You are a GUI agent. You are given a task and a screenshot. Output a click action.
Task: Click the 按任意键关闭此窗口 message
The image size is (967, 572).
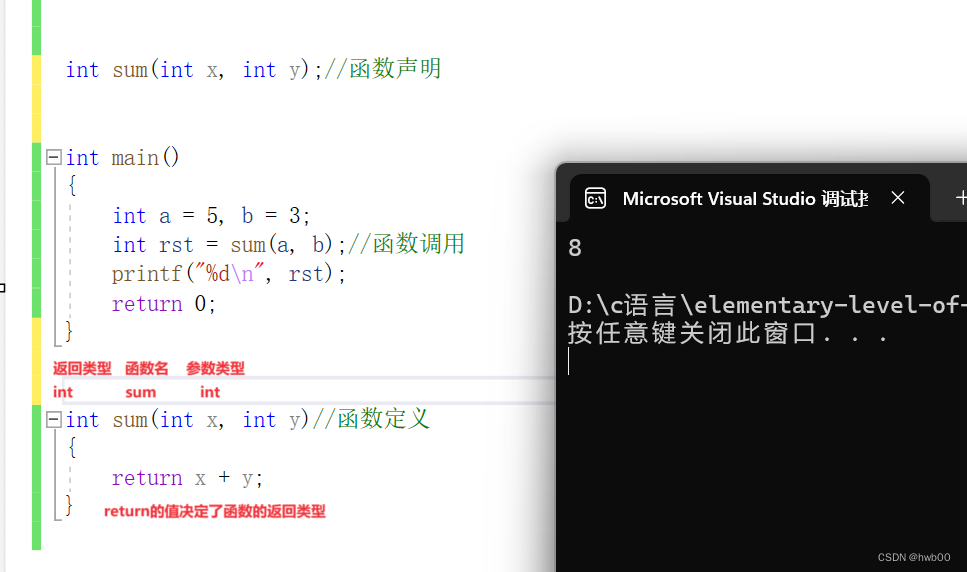[728, 333]
